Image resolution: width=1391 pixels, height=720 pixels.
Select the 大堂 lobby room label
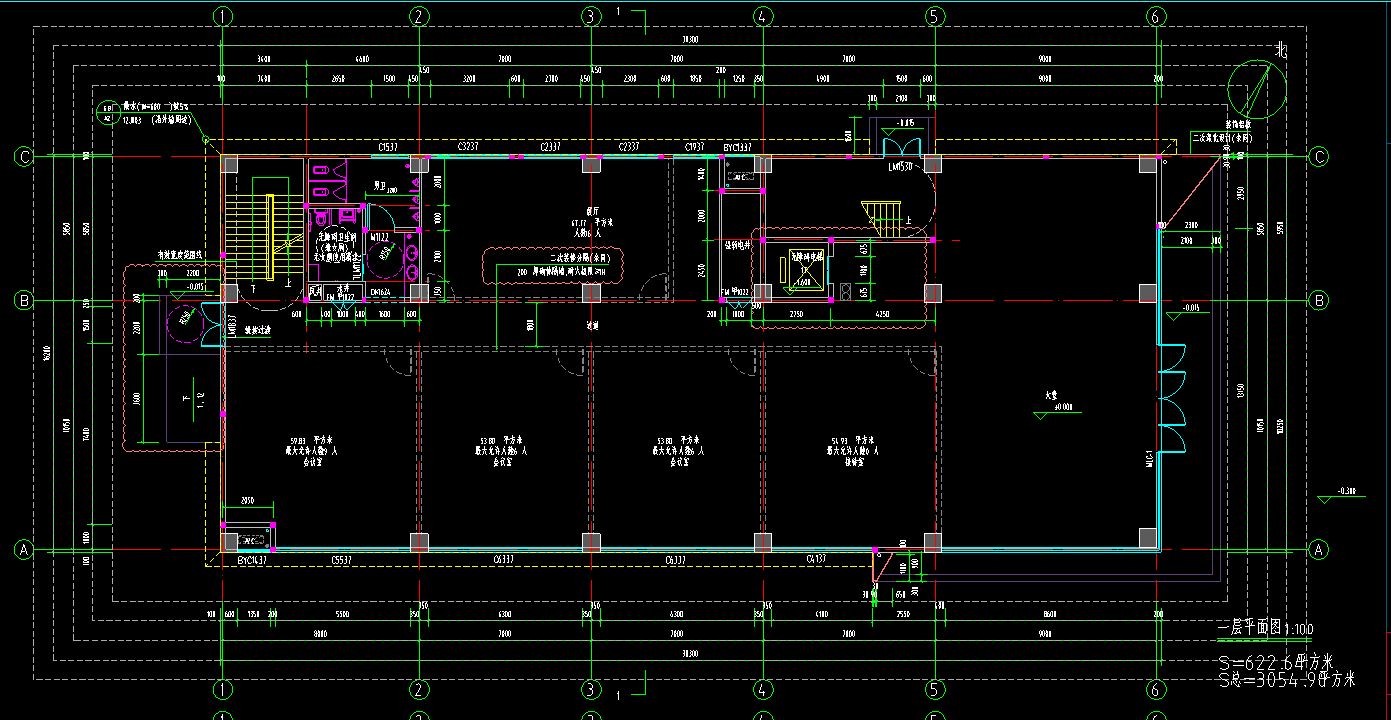tap(1052, 395)
